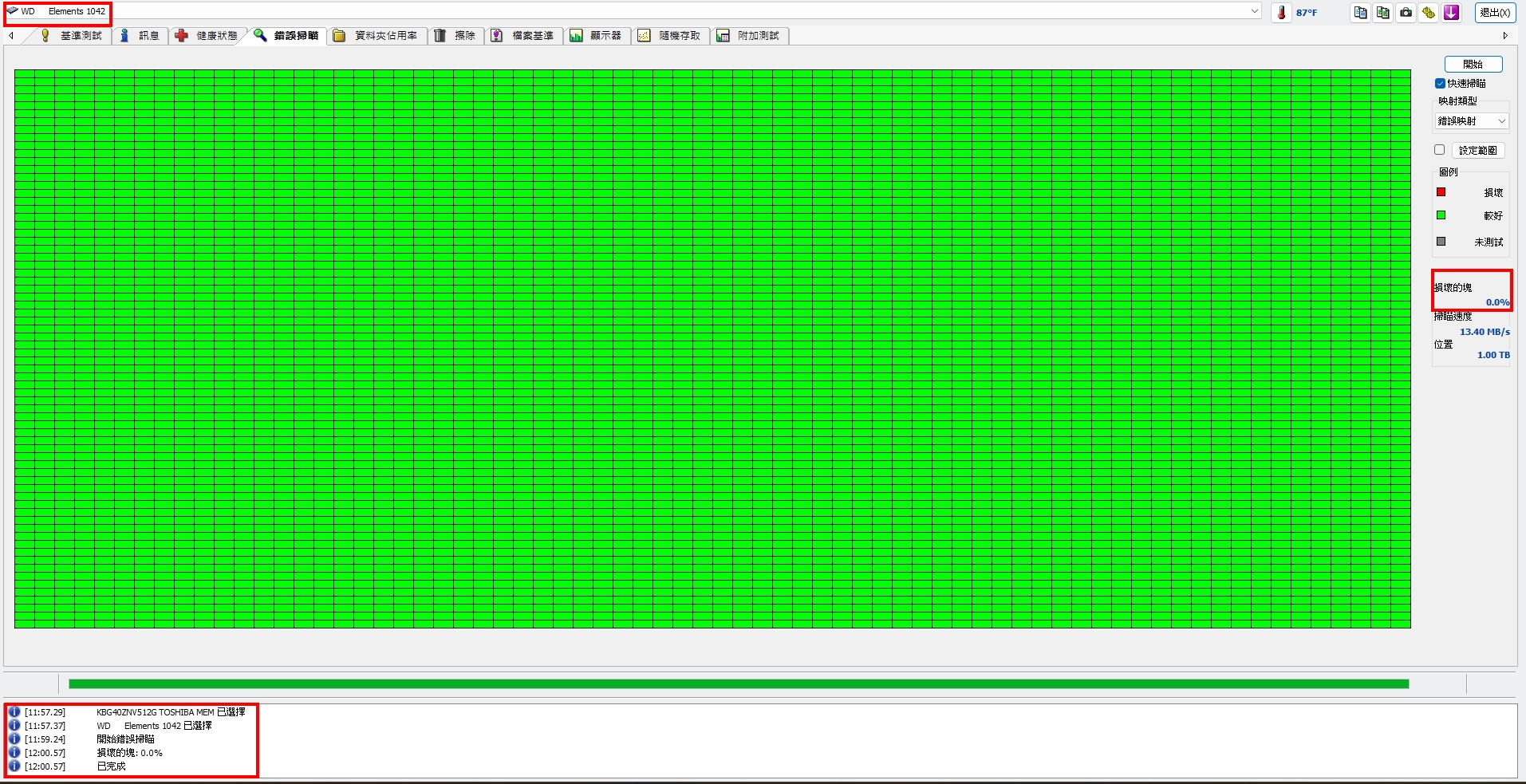This screenshot has width=1526, height=784.
Task: Open options with the yellow tools icon
Action: pos(1428,12)
